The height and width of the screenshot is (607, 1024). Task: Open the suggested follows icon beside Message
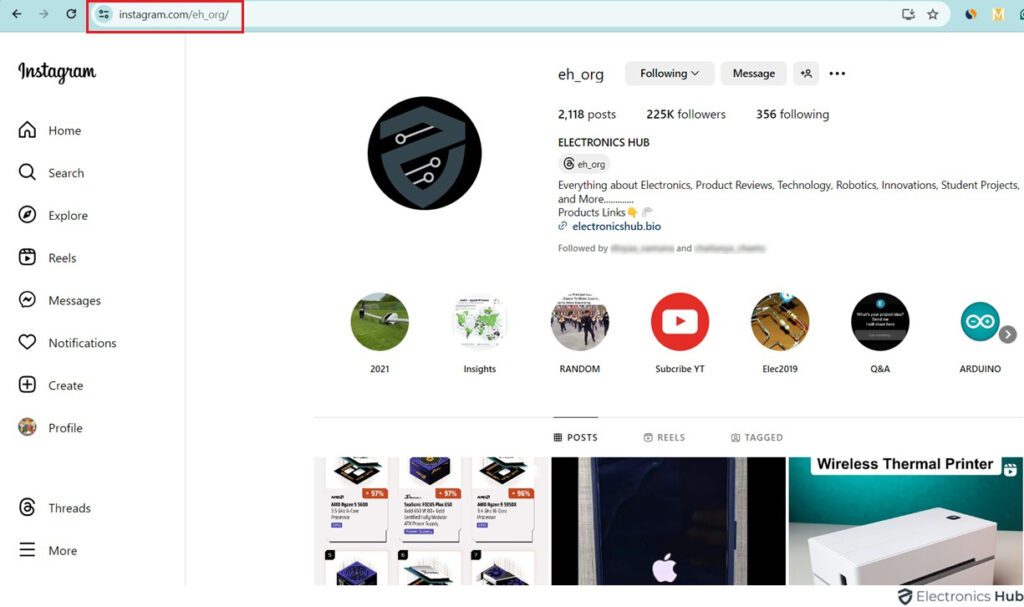(x=807, y=73)
